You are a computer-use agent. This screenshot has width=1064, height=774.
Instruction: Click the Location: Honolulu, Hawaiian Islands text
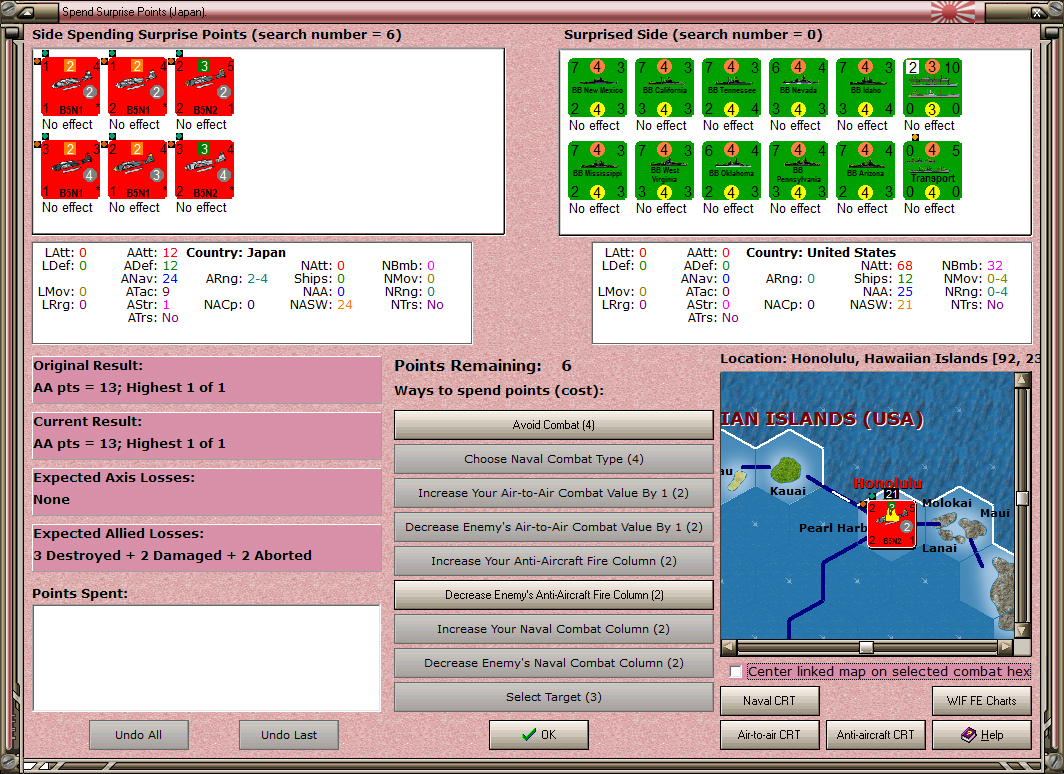pos(879,359)
